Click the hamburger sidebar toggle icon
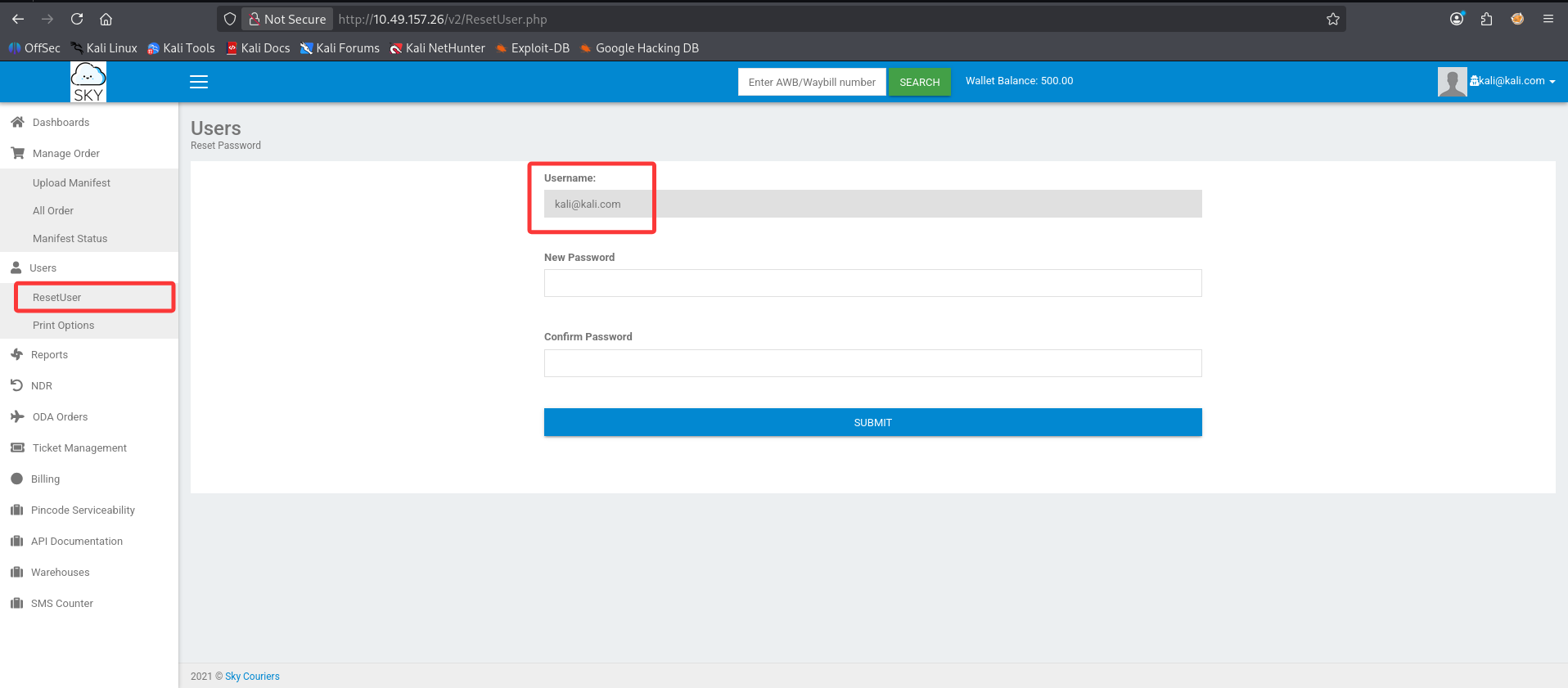 click(199, 82)
